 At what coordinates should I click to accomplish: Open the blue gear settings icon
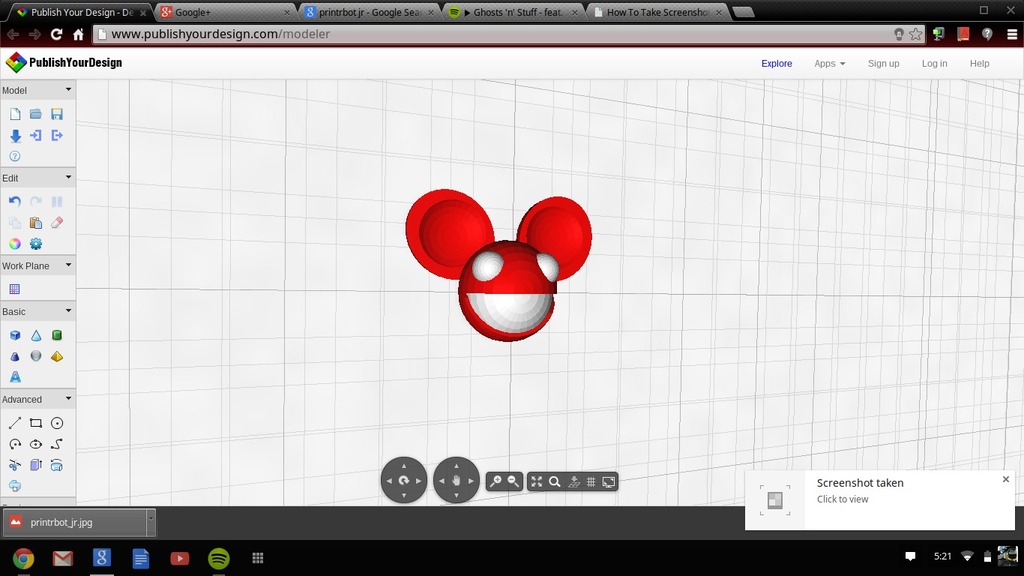pos(36,244)
